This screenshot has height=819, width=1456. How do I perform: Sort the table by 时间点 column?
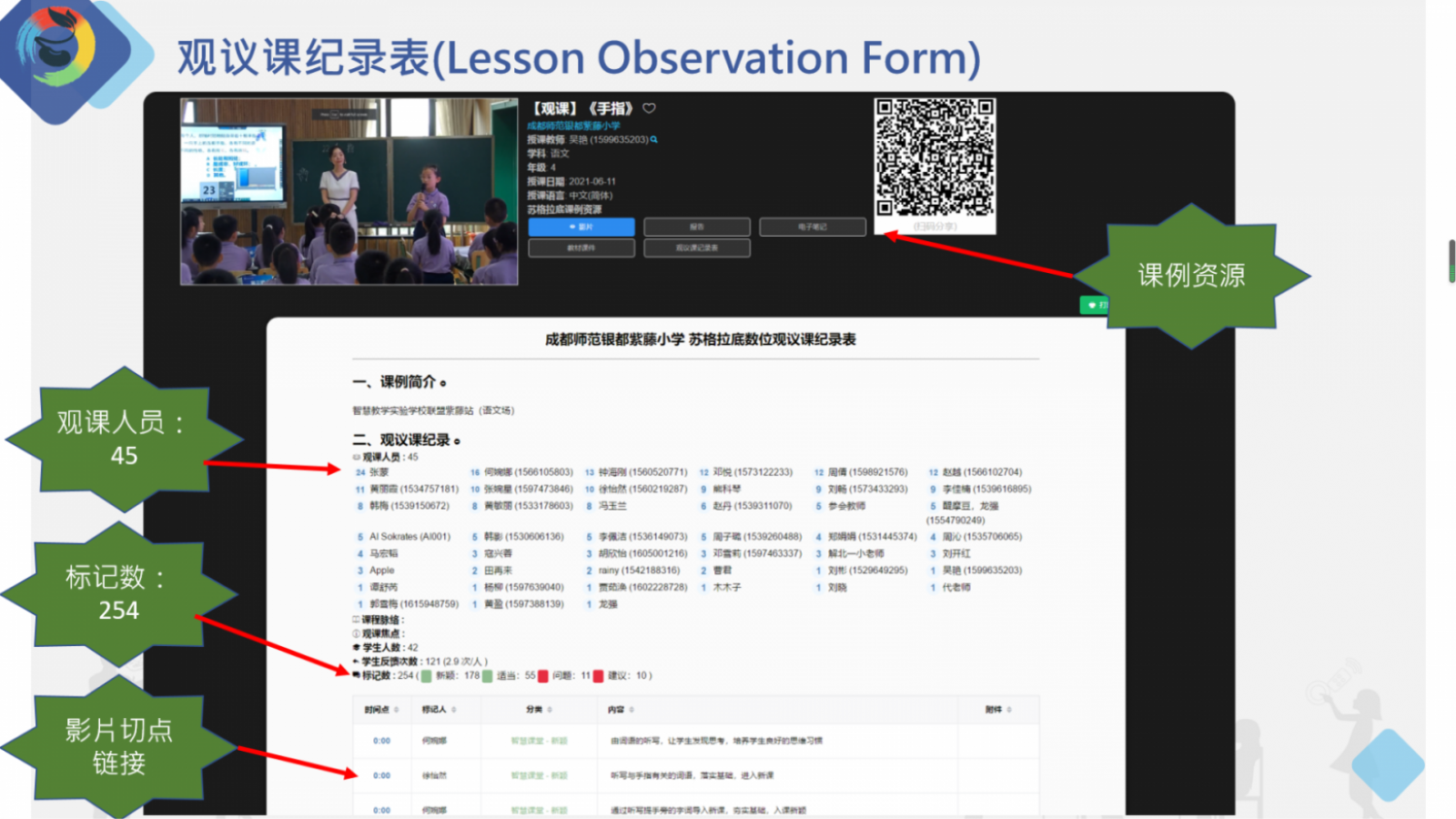pyautogui.click(x=395, y=710)
